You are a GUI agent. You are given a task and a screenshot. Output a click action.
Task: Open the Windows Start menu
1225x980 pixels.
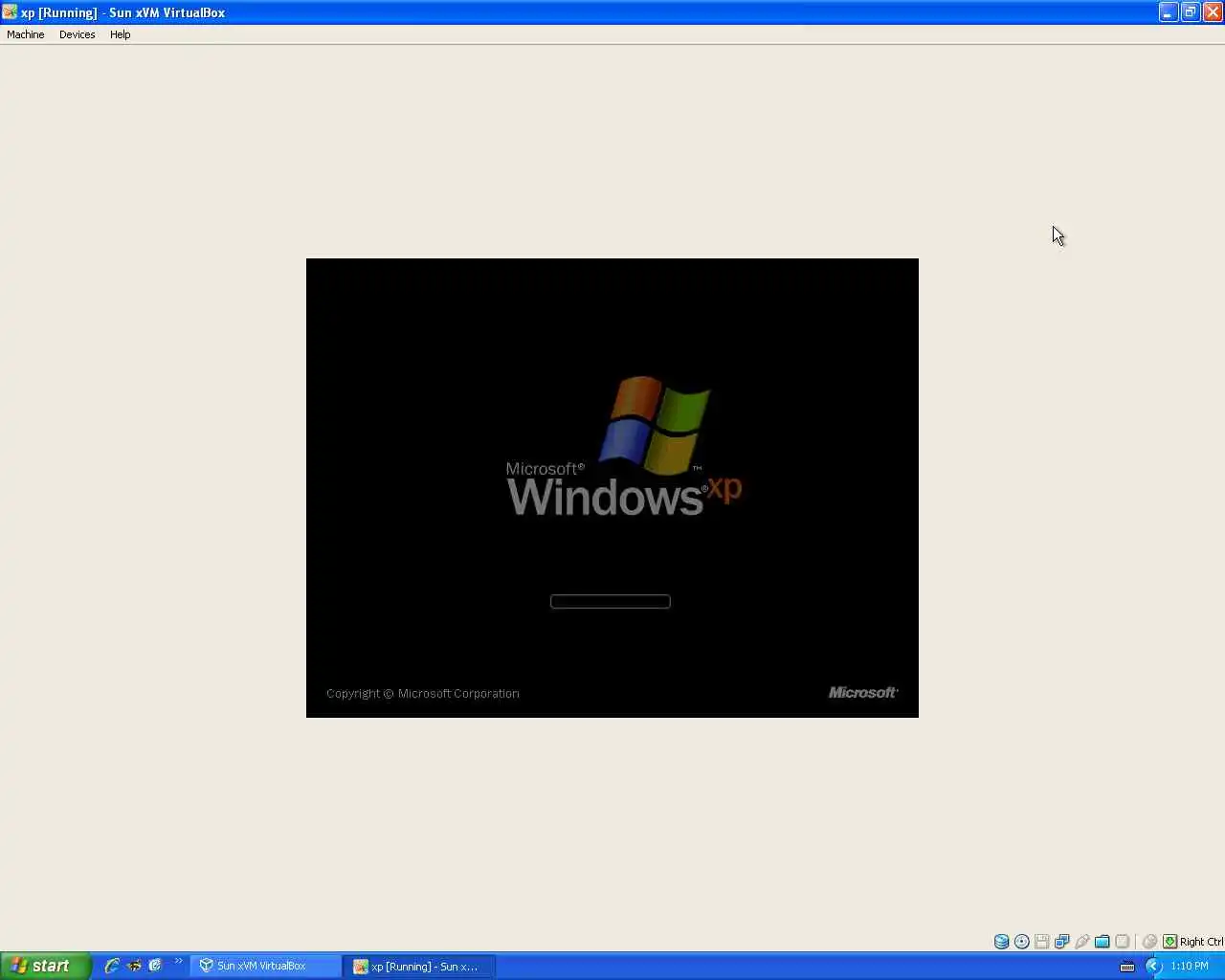(x=45, y=966)
